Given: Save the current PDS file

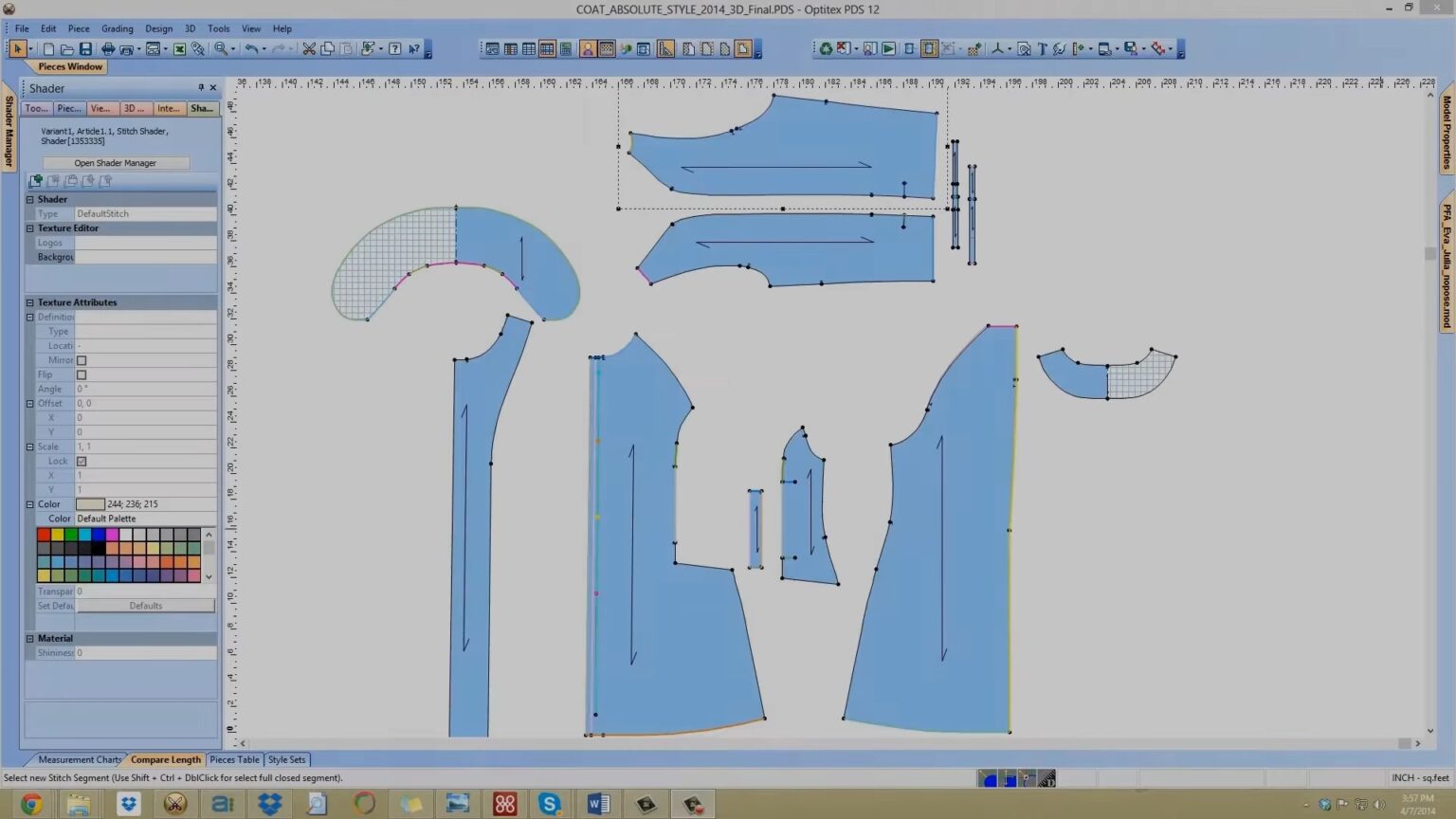Looking at the screenshot, I should coord(86,48).
